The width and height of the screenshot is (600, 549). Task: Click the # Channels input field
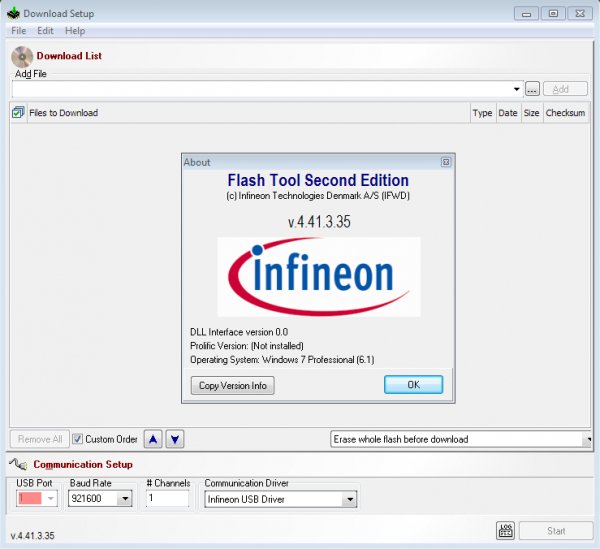coord(167,498)
